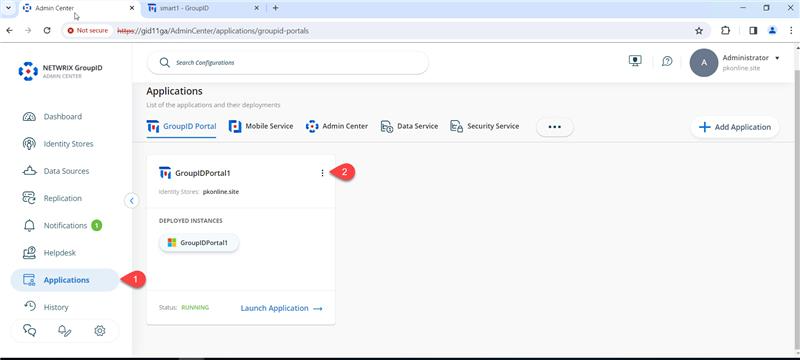Switch to the smart1 - GroupID browser tab
The image size is (800, 360).
203,8
